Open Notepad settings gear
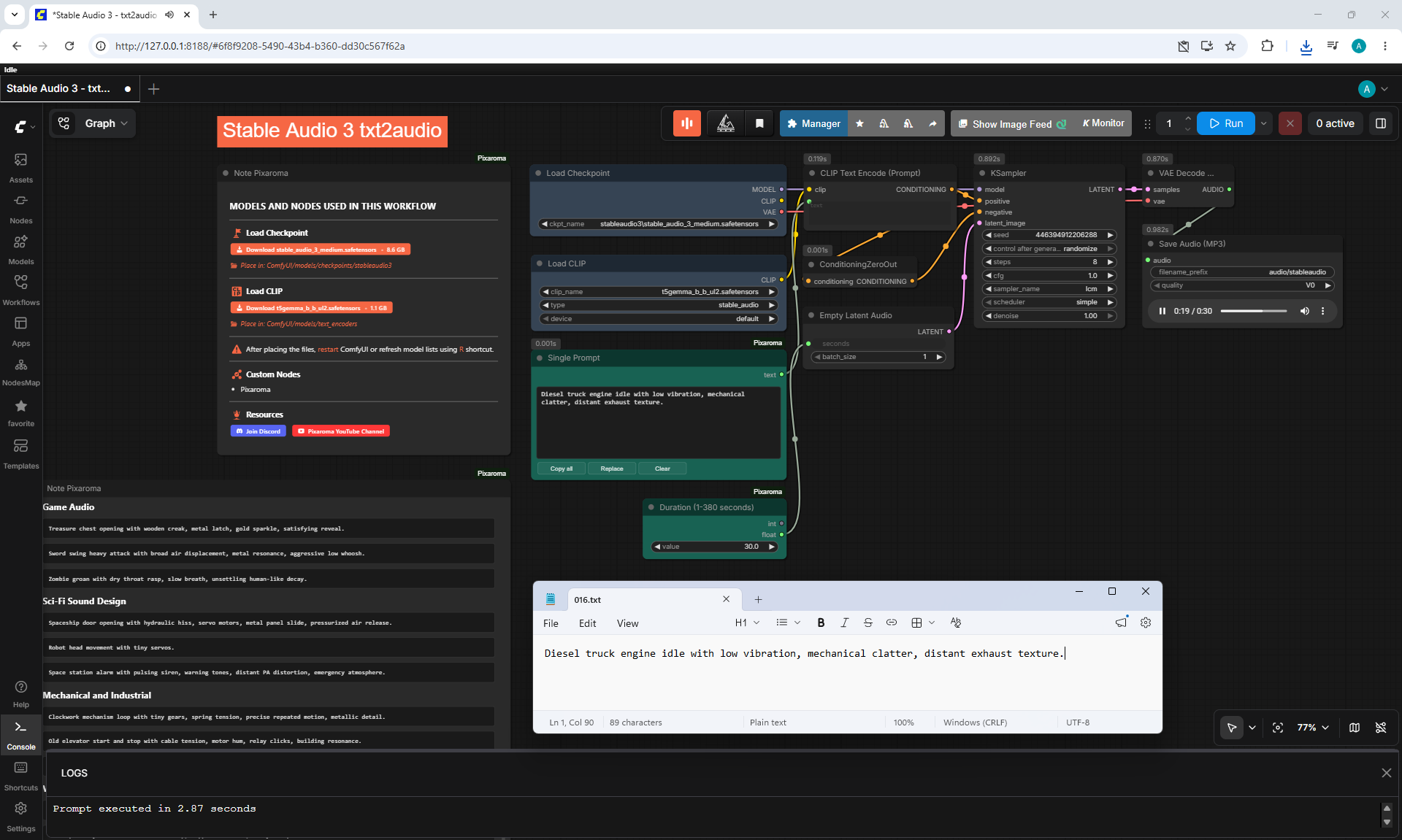 coord(1146,623)
